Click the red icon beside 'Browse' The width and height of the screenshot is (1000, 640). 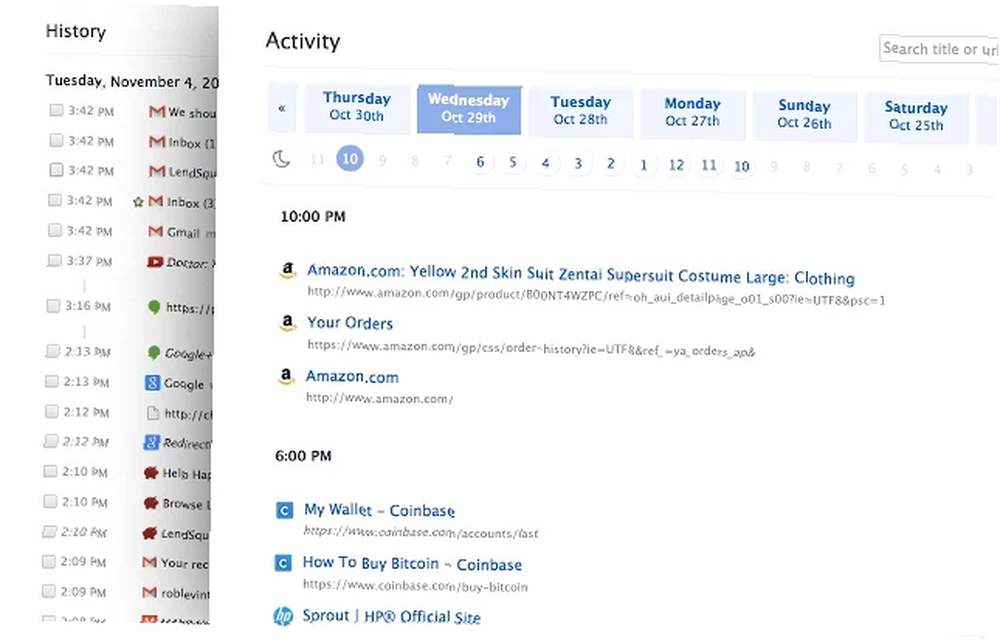151,503
